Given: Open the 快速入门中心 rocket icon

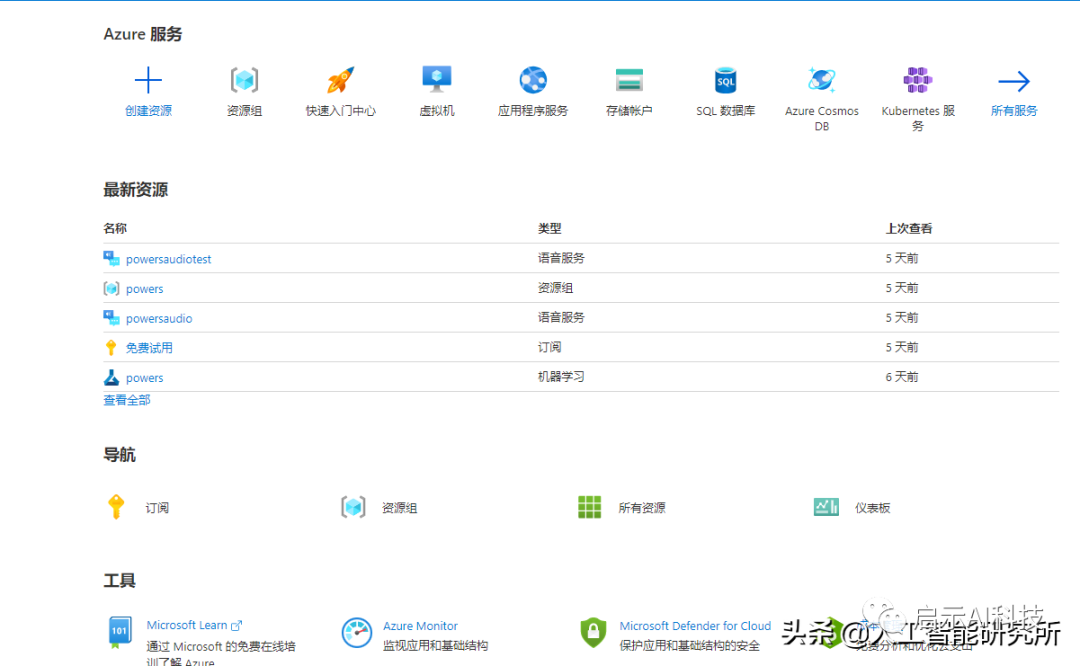Looking at the screenshot, I should (x=340, y=81).
